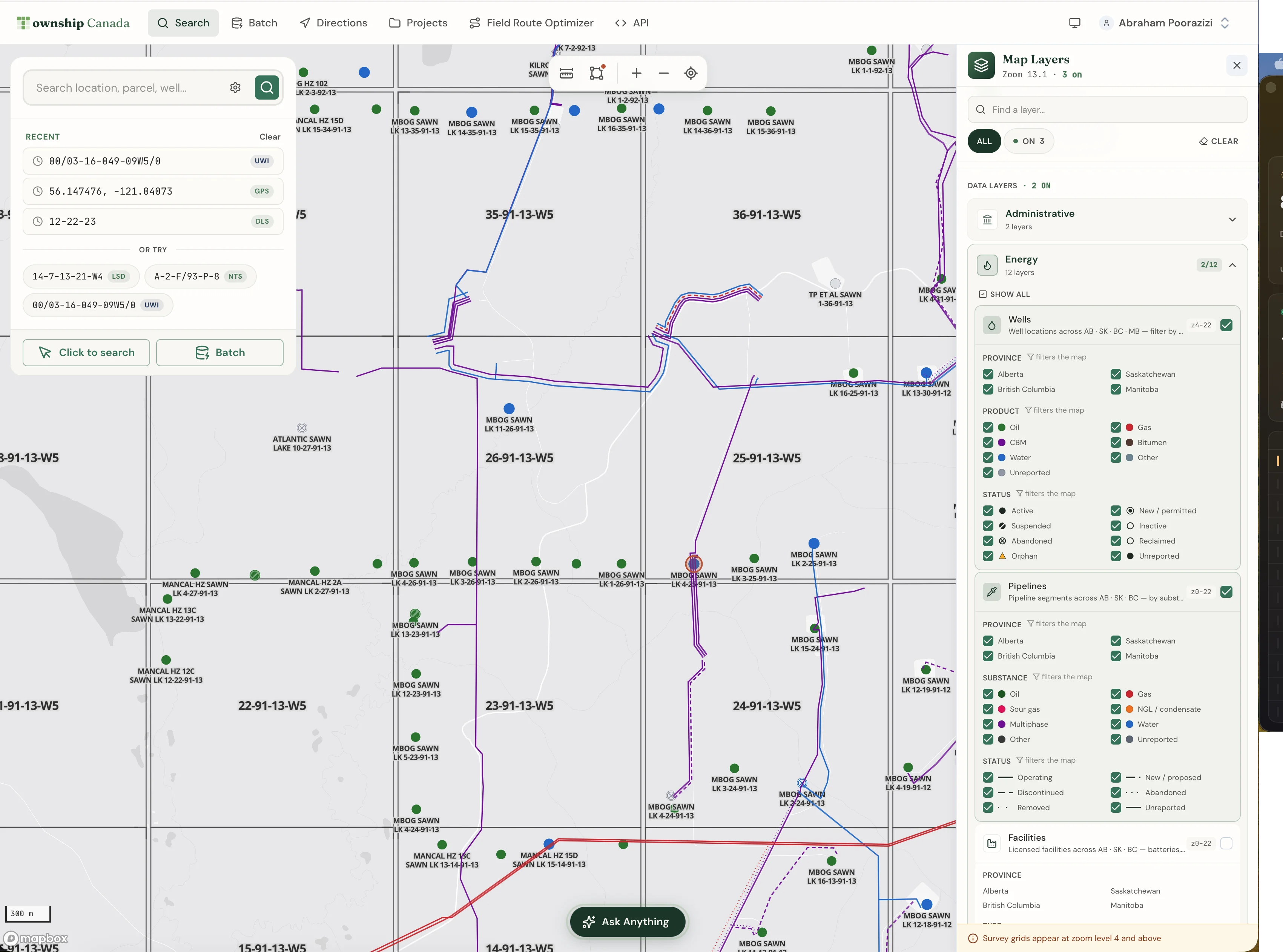Open the Batch nav item

254,23
